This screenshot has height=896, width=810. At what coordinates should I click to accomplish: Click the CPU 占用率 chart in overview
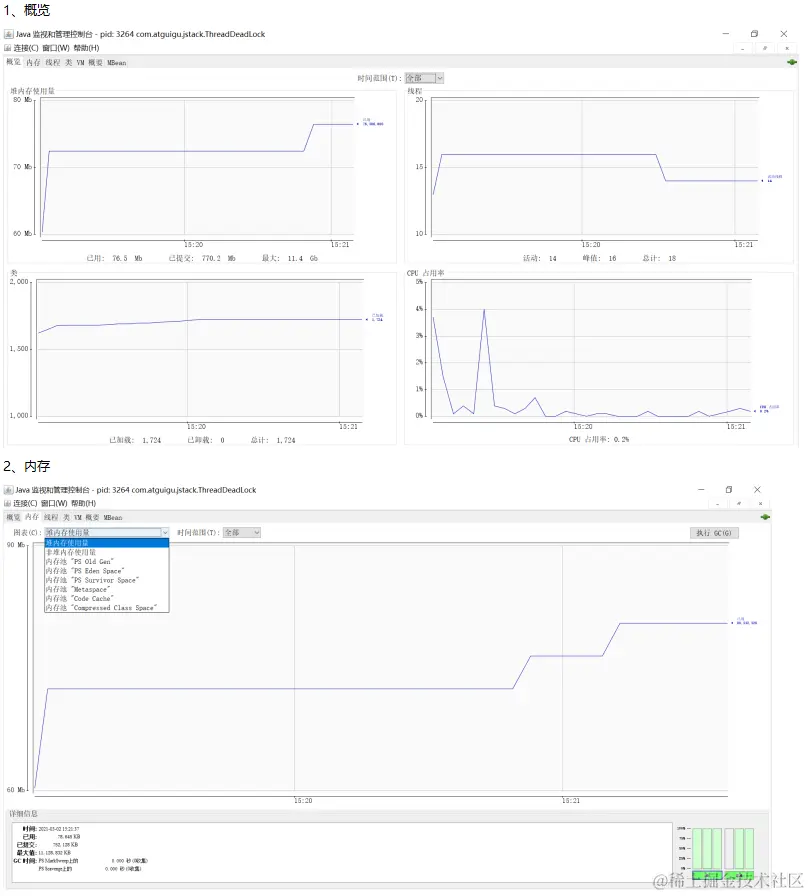coord(592,350)
